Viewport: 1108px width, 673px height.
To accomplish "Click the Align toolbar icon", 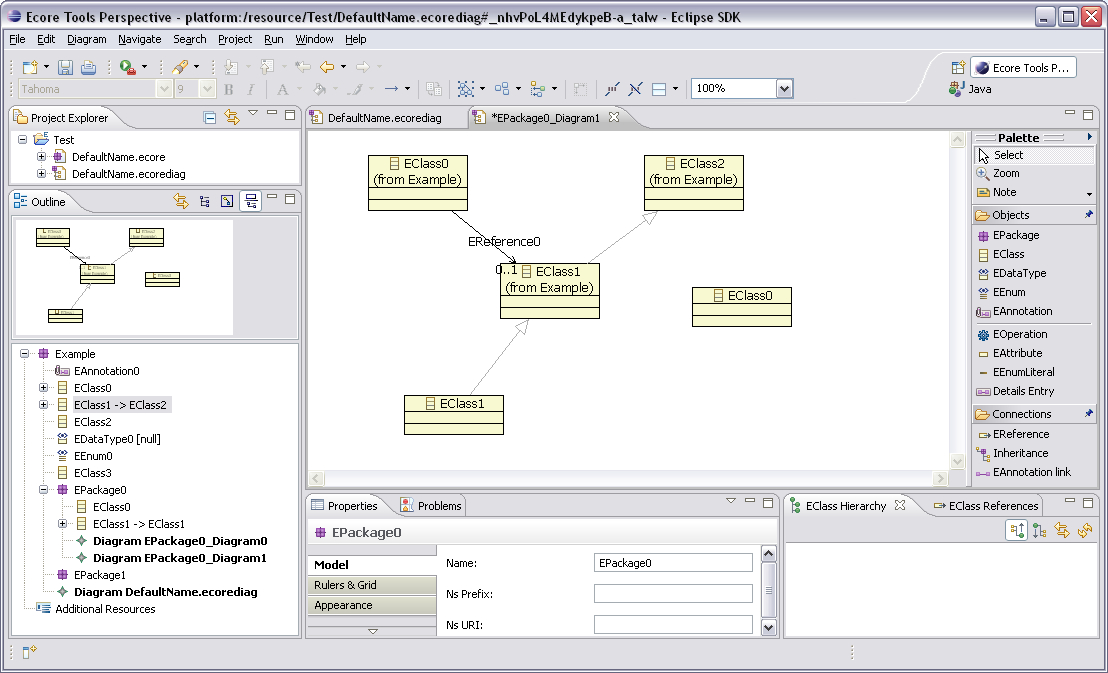I will click(x=538, y=88).
